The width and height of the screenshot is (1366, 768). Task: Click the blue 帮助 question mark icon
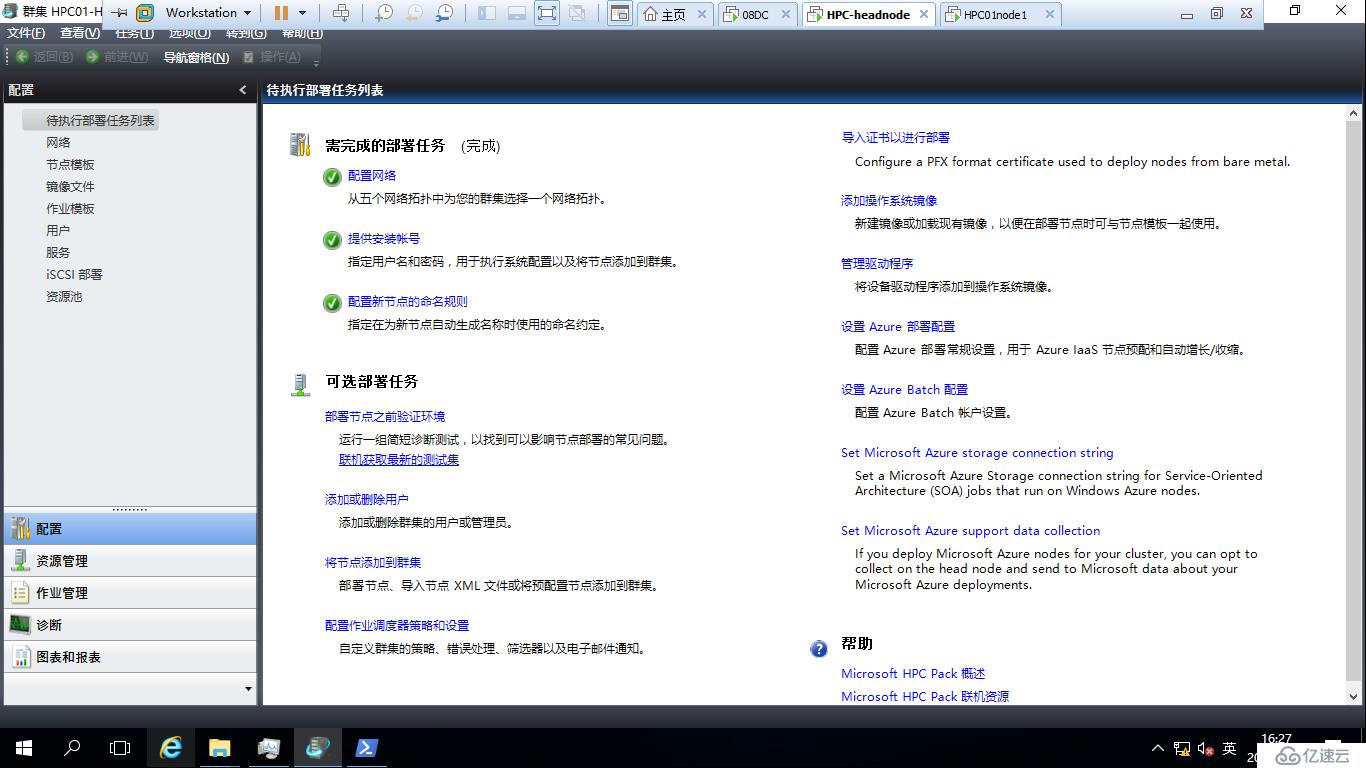pos(819,648)
